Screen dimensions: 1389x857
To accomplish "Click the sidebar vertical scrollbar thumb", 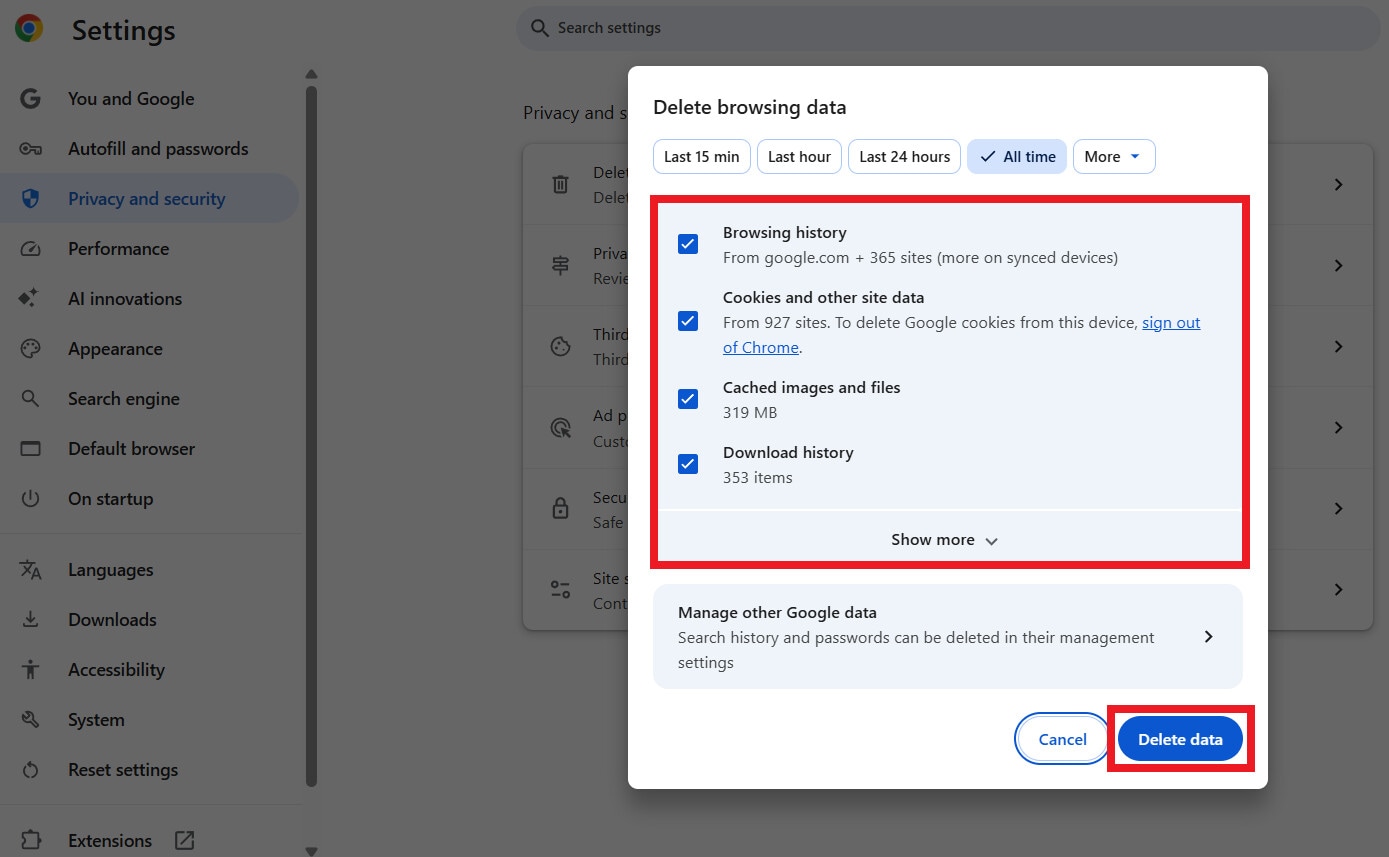I will [x=311, y=435].
